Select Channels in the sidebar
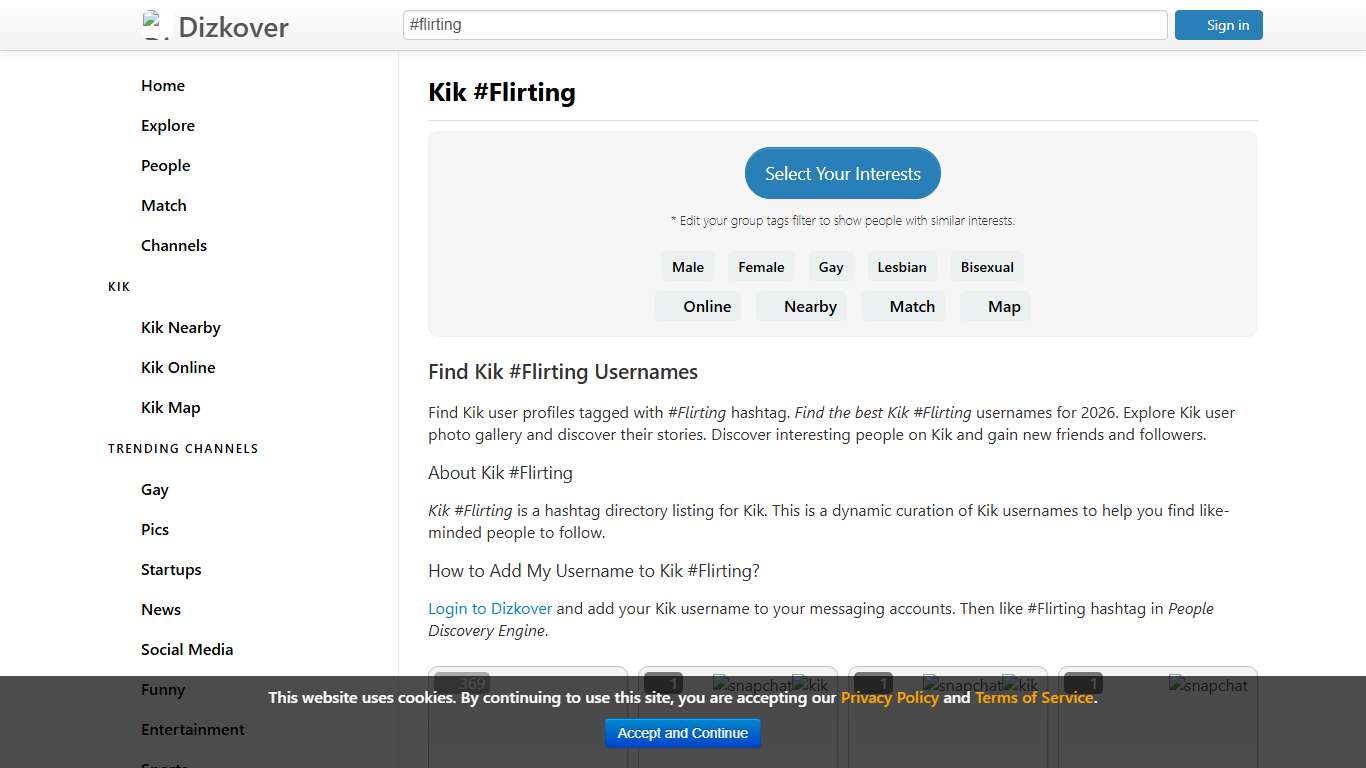 174,245
